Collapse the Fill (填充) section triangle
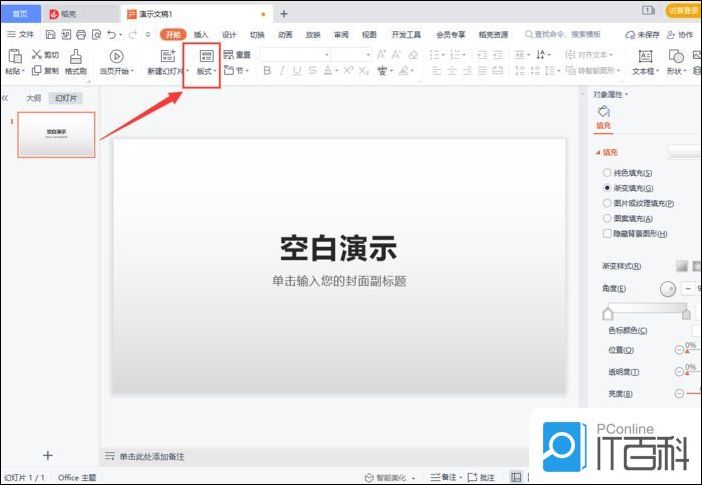The image size is (702, 485). pyautogui.click(x=598, y=153)
